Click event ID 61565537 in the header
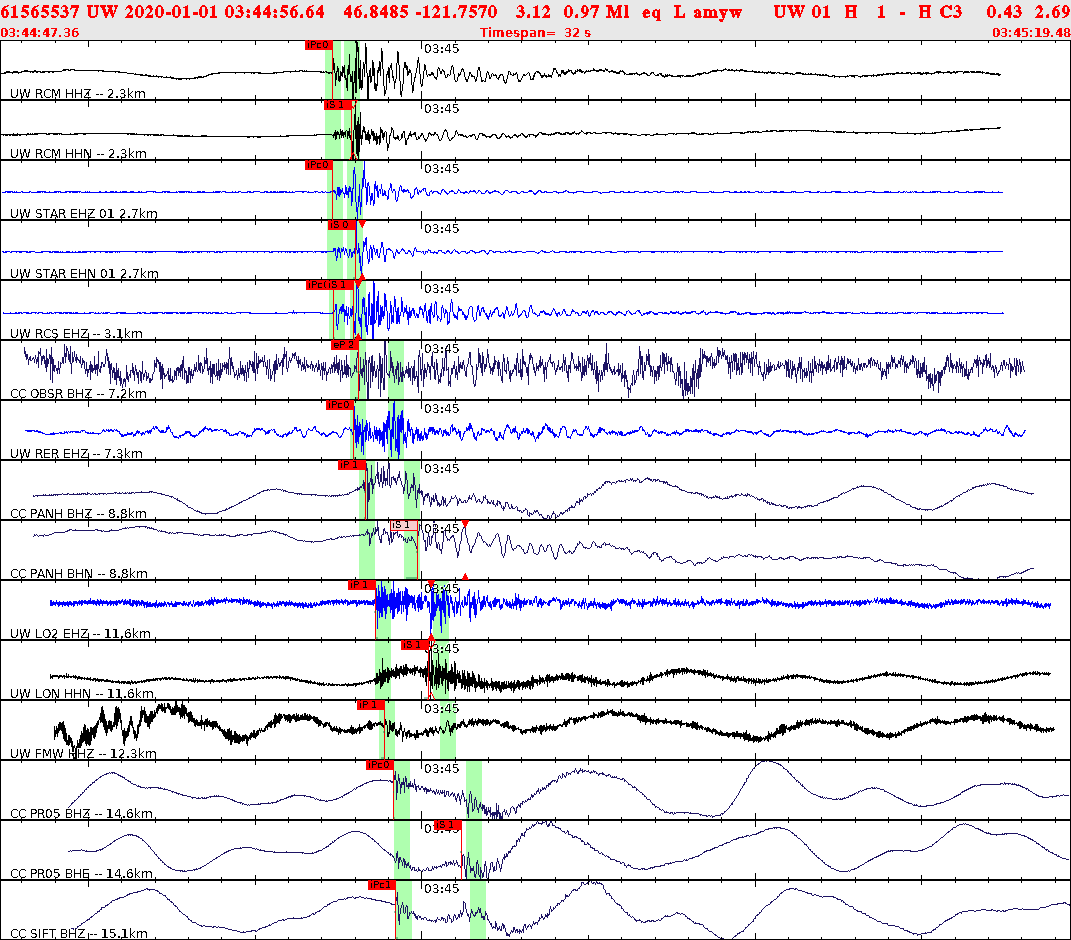Image resolution: width=1071 pixels, height=940 pixels. [40, 12]
